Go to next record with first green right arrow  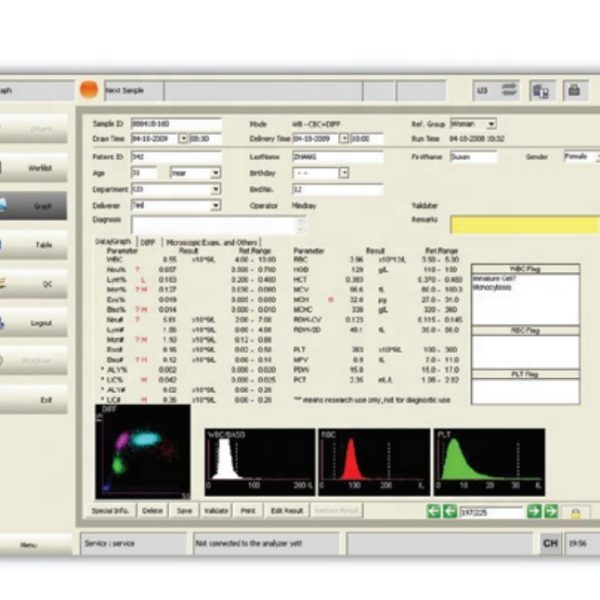534,511
